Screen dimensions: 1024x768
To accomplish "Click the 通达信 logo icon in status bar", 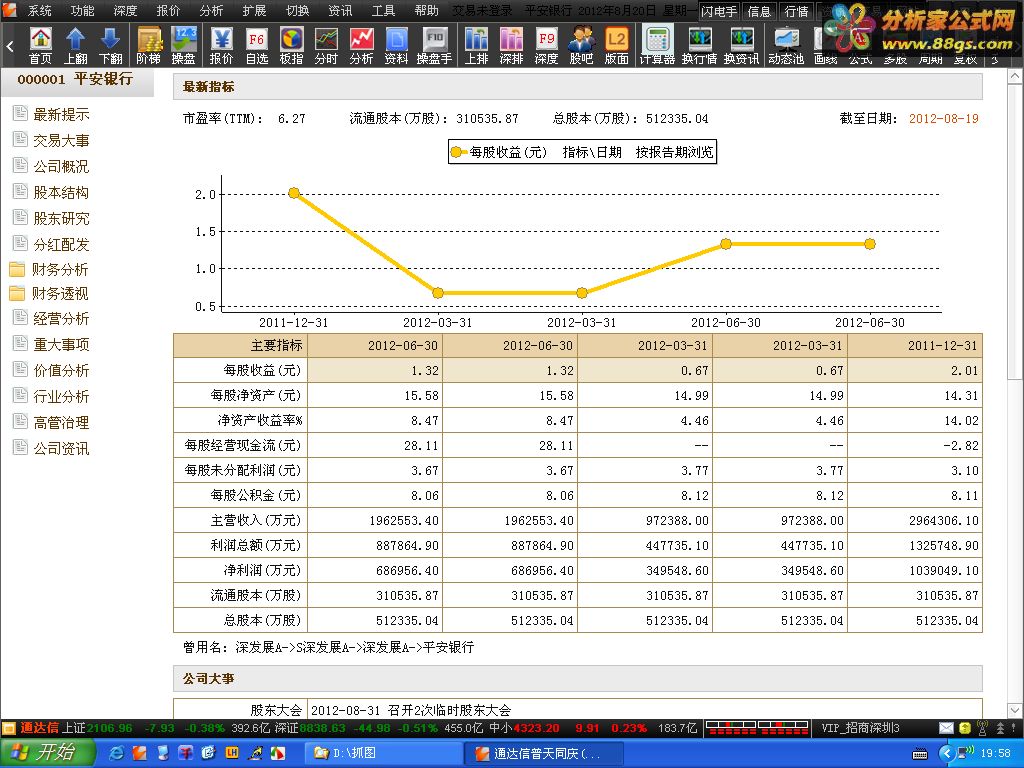I will tap(8, 728).
